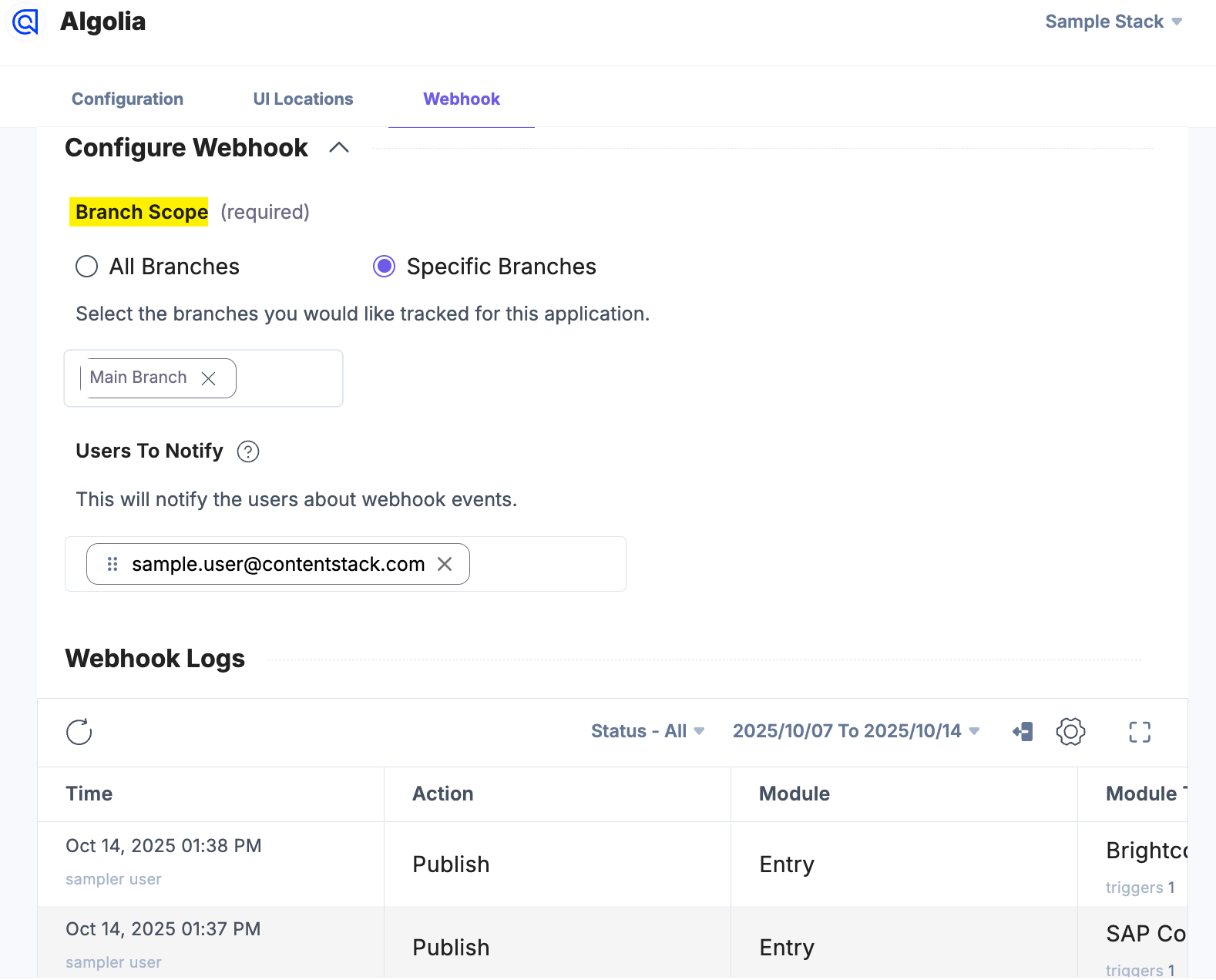The width and height of the screenshot is (1216, 980).
Task: Click the Users To Notify help icon
Action: coord(248,451)
